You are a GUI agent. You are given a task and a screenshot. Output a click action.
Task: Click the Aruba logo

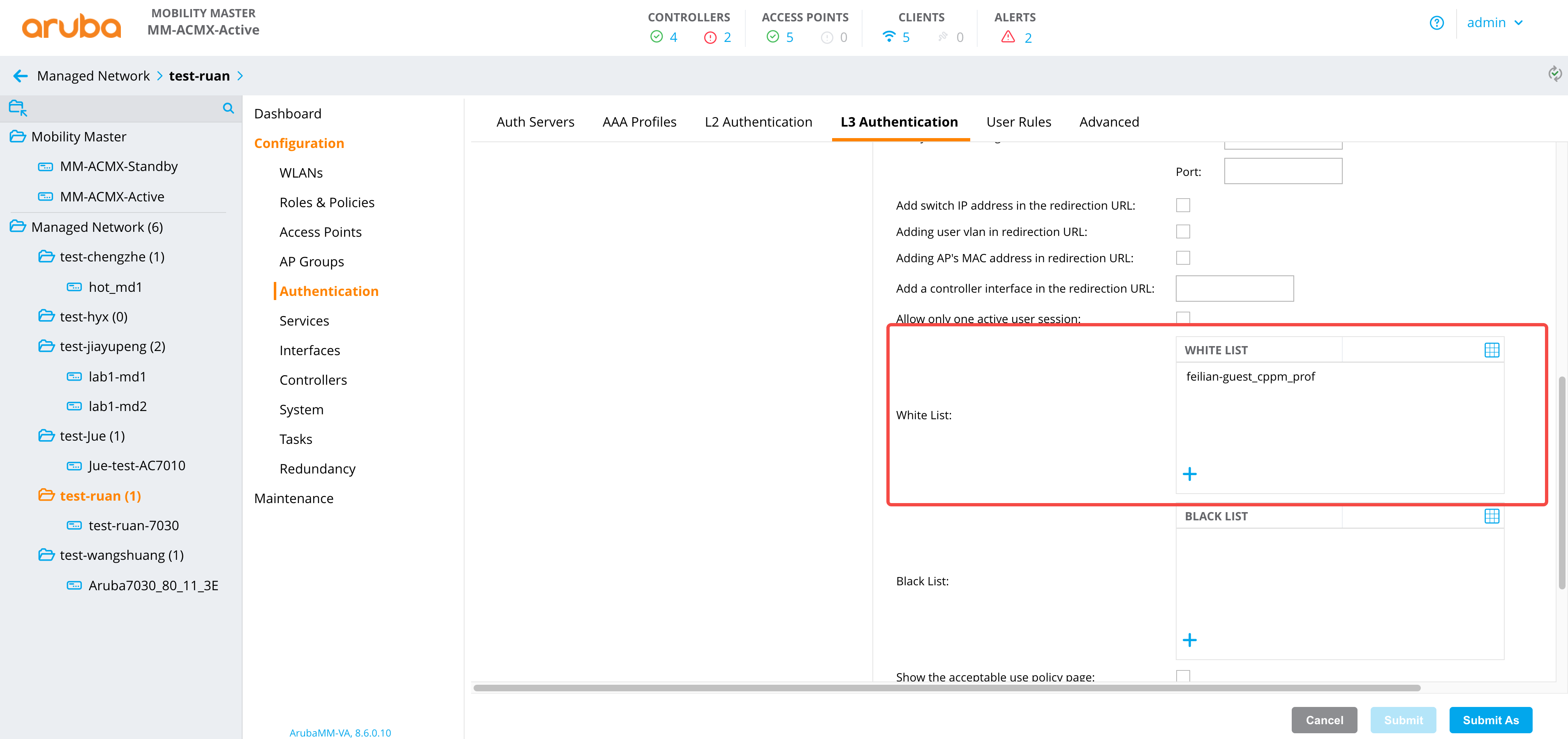tap(71, 27)
